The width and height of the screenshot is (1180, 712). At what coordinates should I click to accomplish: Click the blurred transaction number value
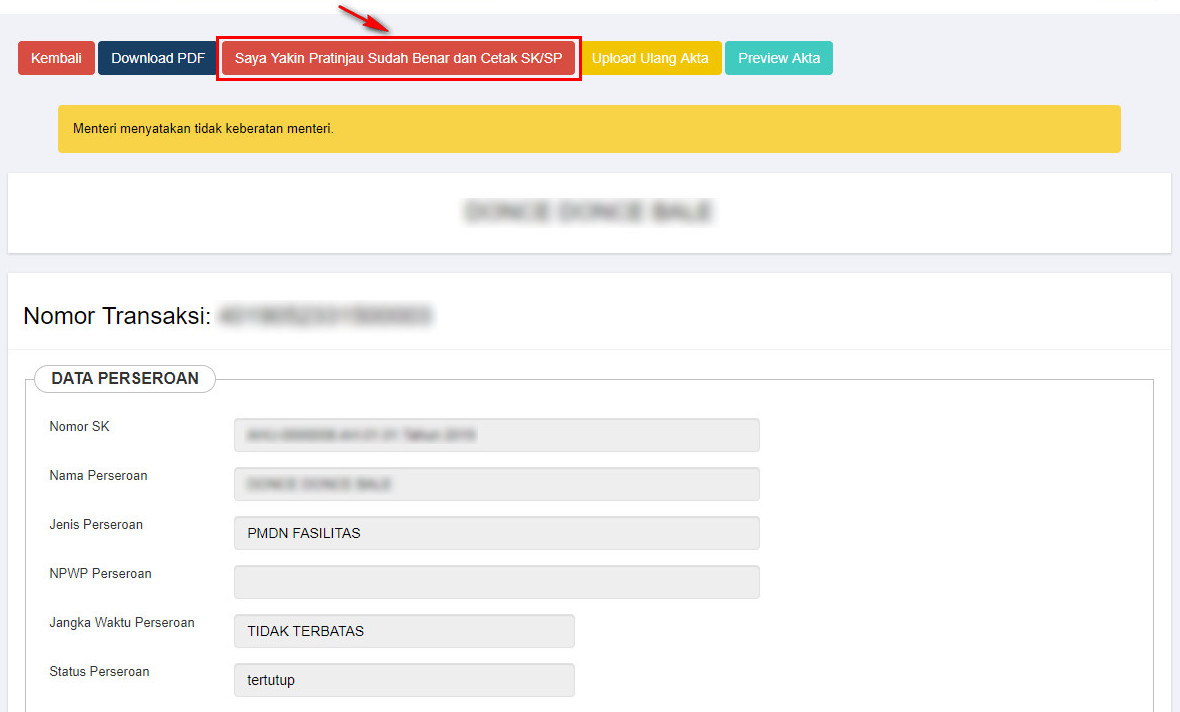[325, 316]
